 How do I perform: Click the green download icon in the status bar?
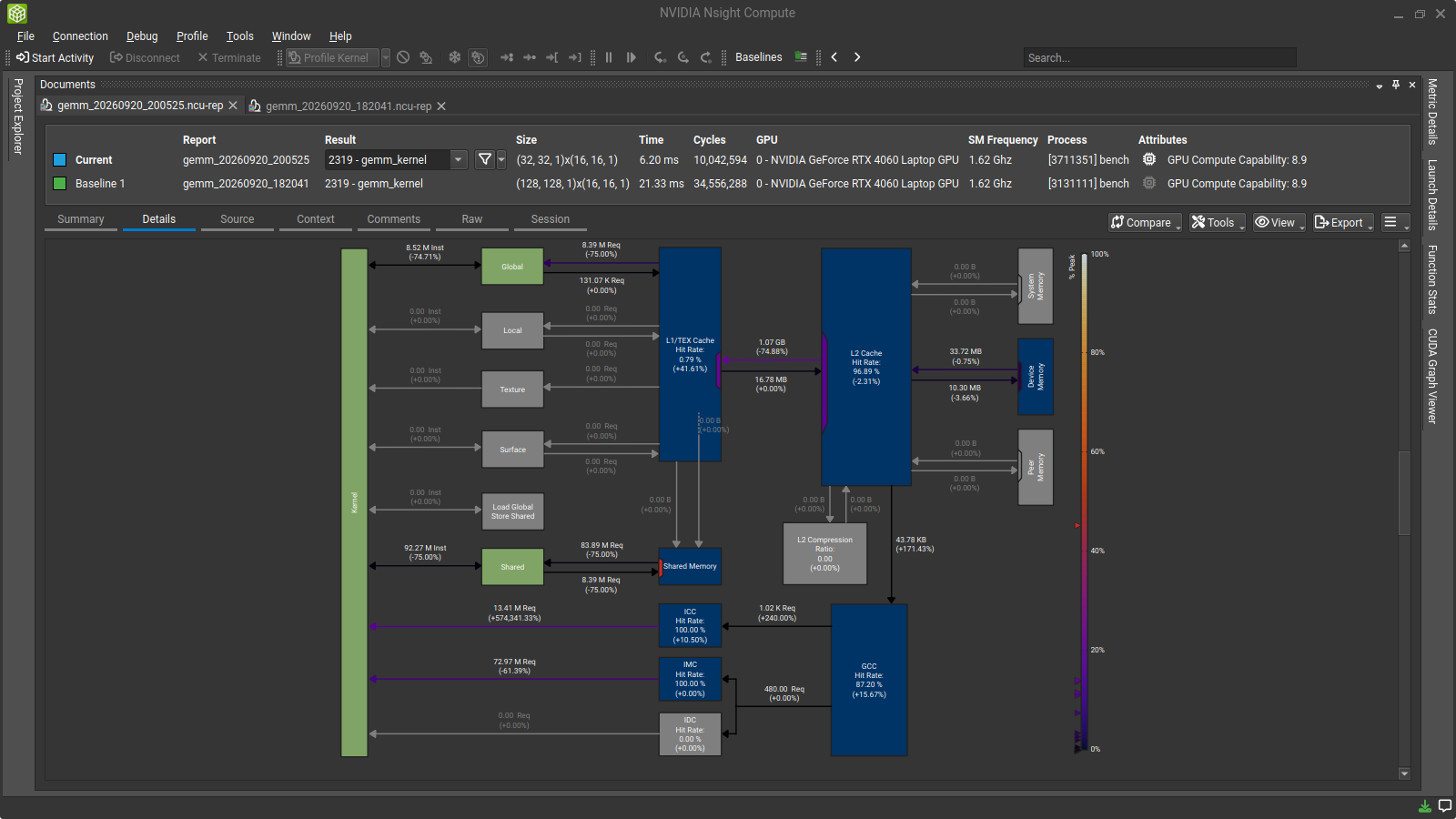coord(1425,806)
